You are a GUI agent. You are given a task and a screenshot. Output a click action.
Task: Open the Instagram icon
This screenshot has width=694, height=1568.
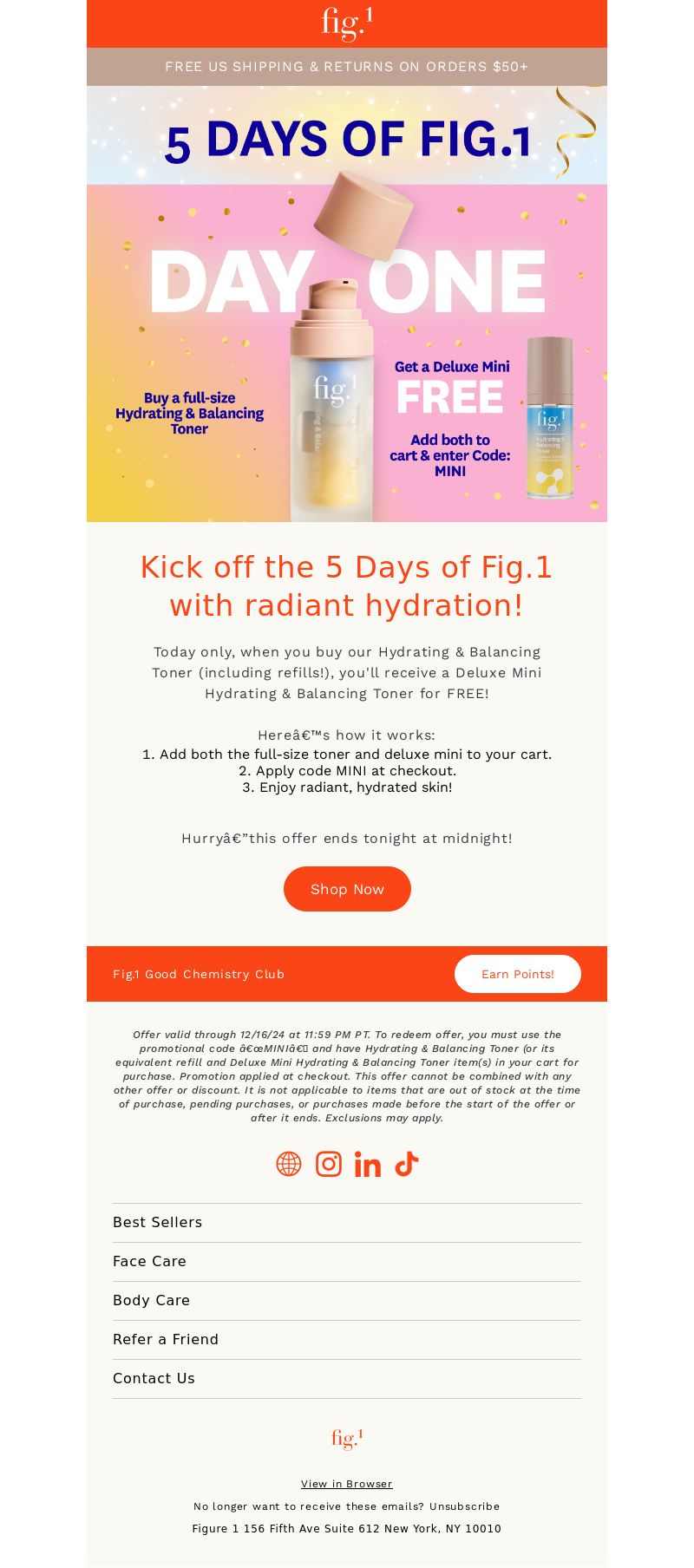pos(329,1164)
